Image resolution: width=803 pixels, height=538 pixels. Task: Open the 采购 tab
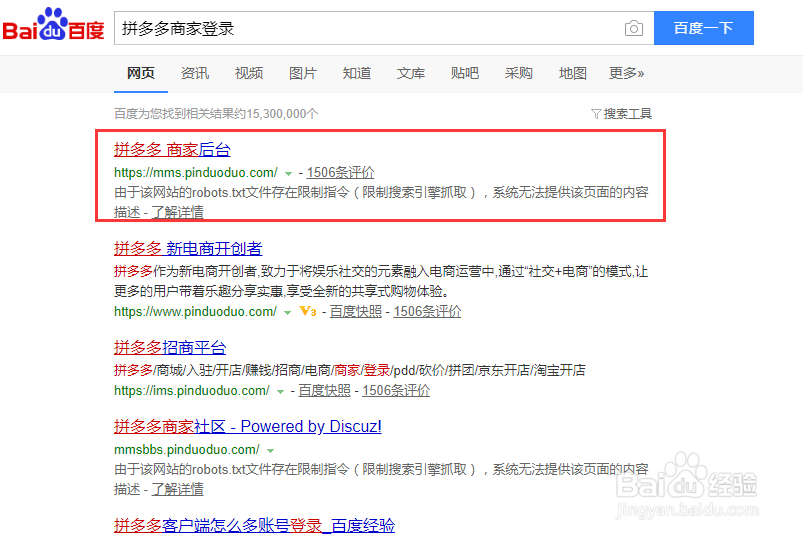519,73
